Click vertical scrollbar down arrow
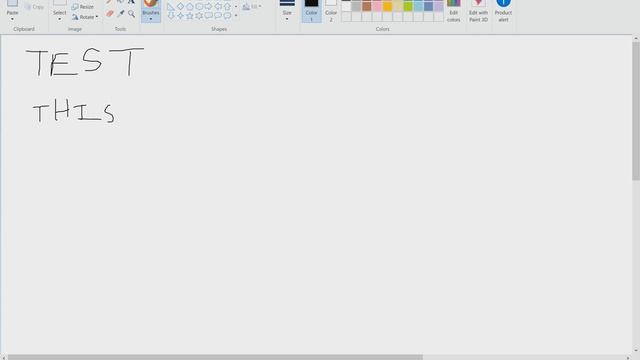The height and width of the screenshot is (360, 640). [x=636, y=351]
